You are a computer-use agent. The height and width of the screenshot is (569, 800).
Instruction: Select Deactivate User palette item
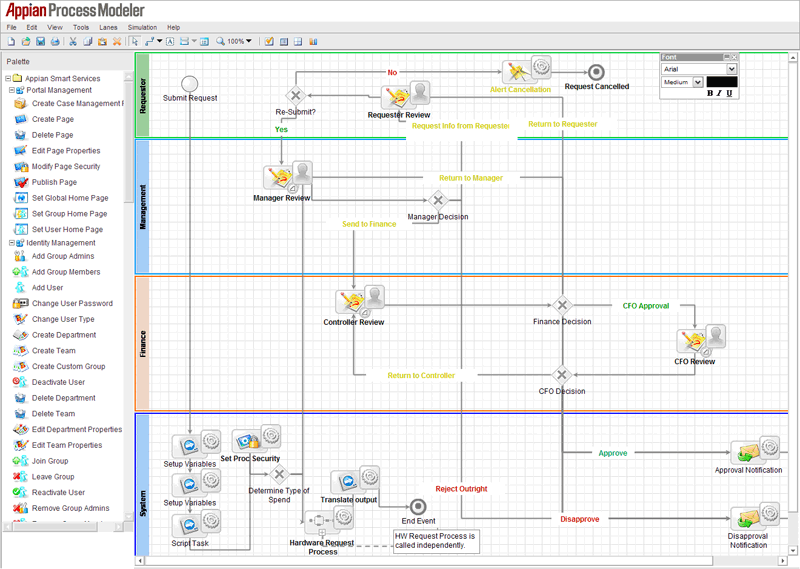click(49, 382)
